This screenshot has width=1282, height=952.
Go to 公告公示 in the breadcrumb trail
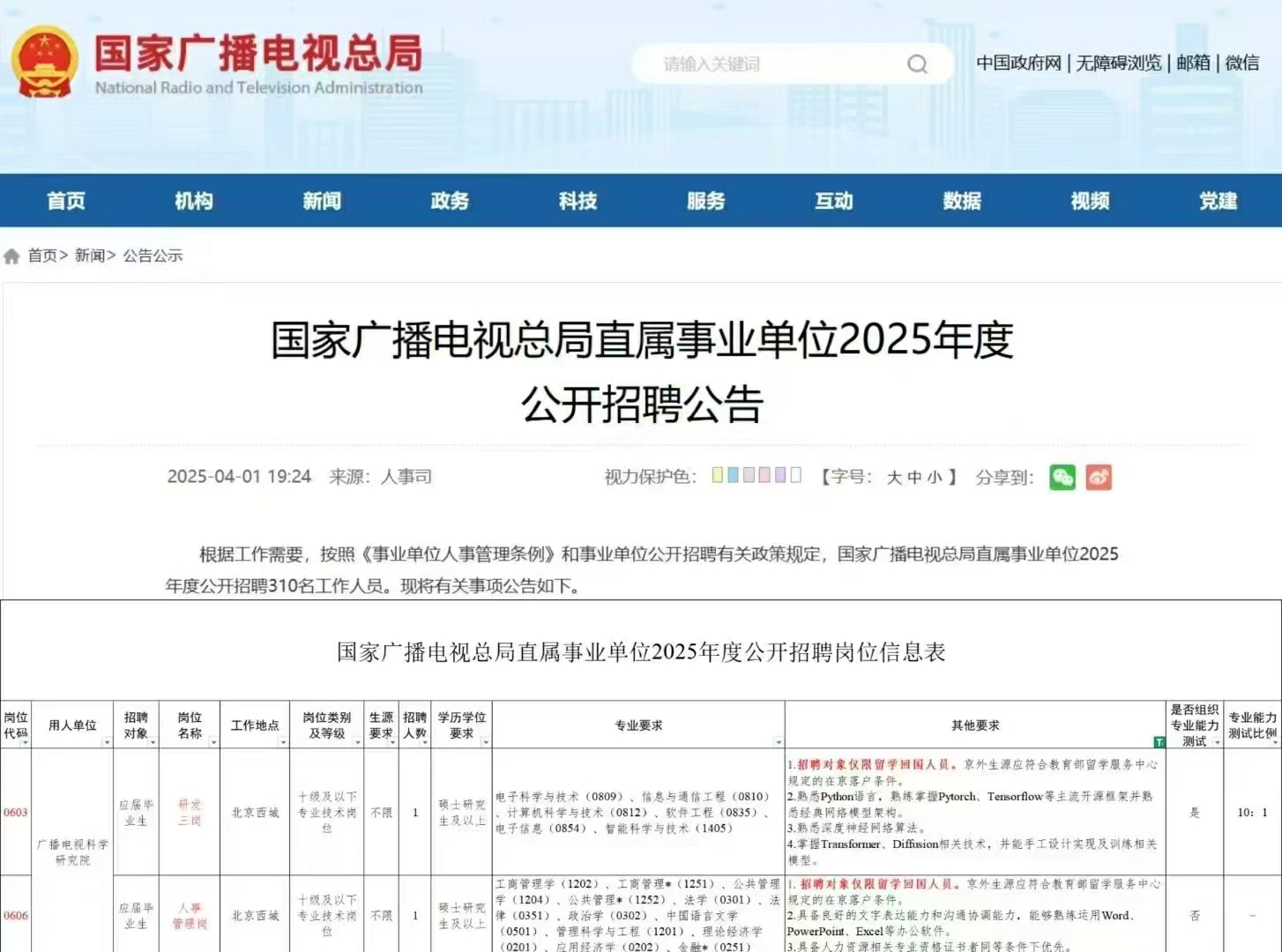click(153, 256)
